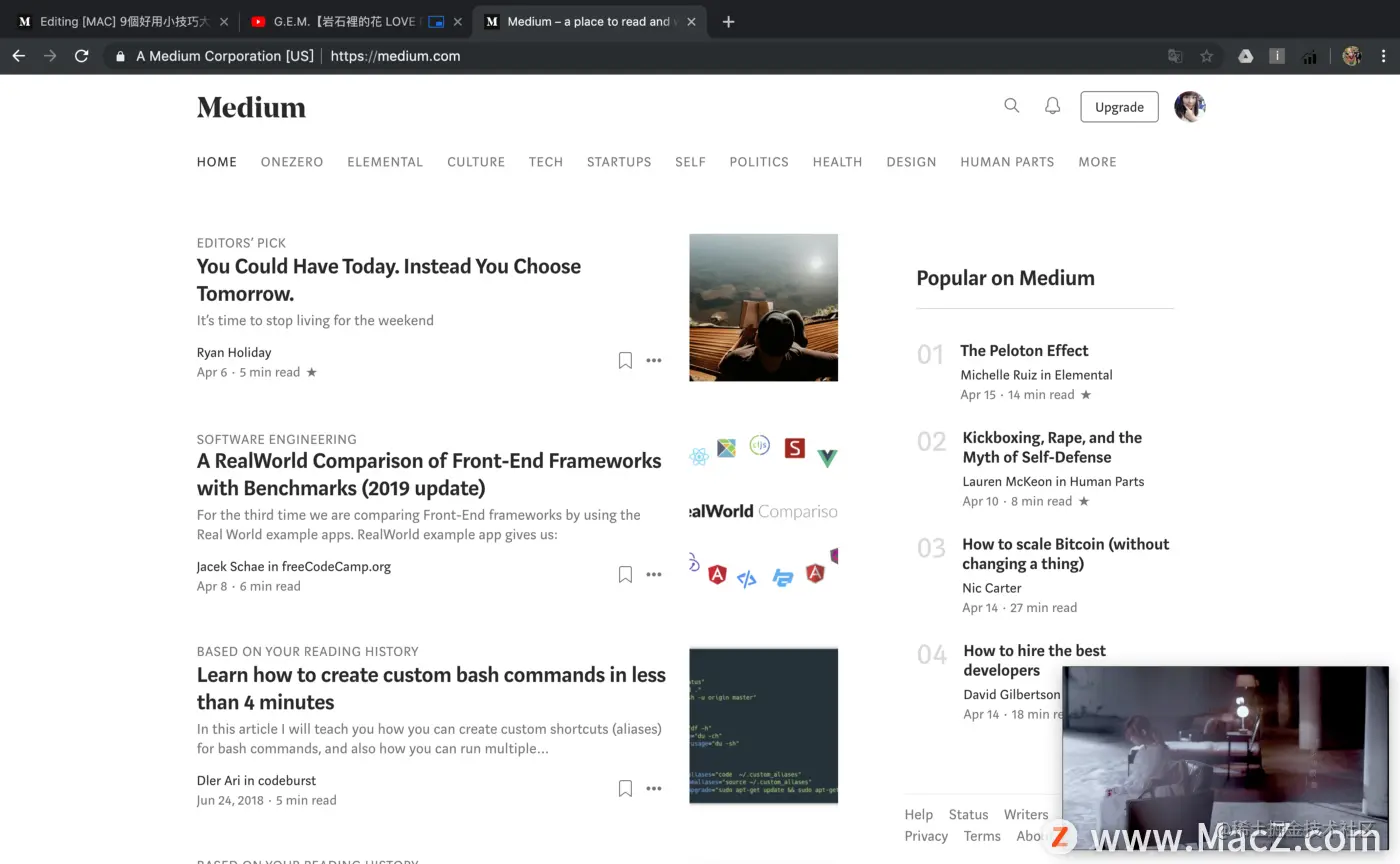This screenshot has height=864, width=1400.
Task: Open more options for bash commands article
Action: tap(654, 788)
